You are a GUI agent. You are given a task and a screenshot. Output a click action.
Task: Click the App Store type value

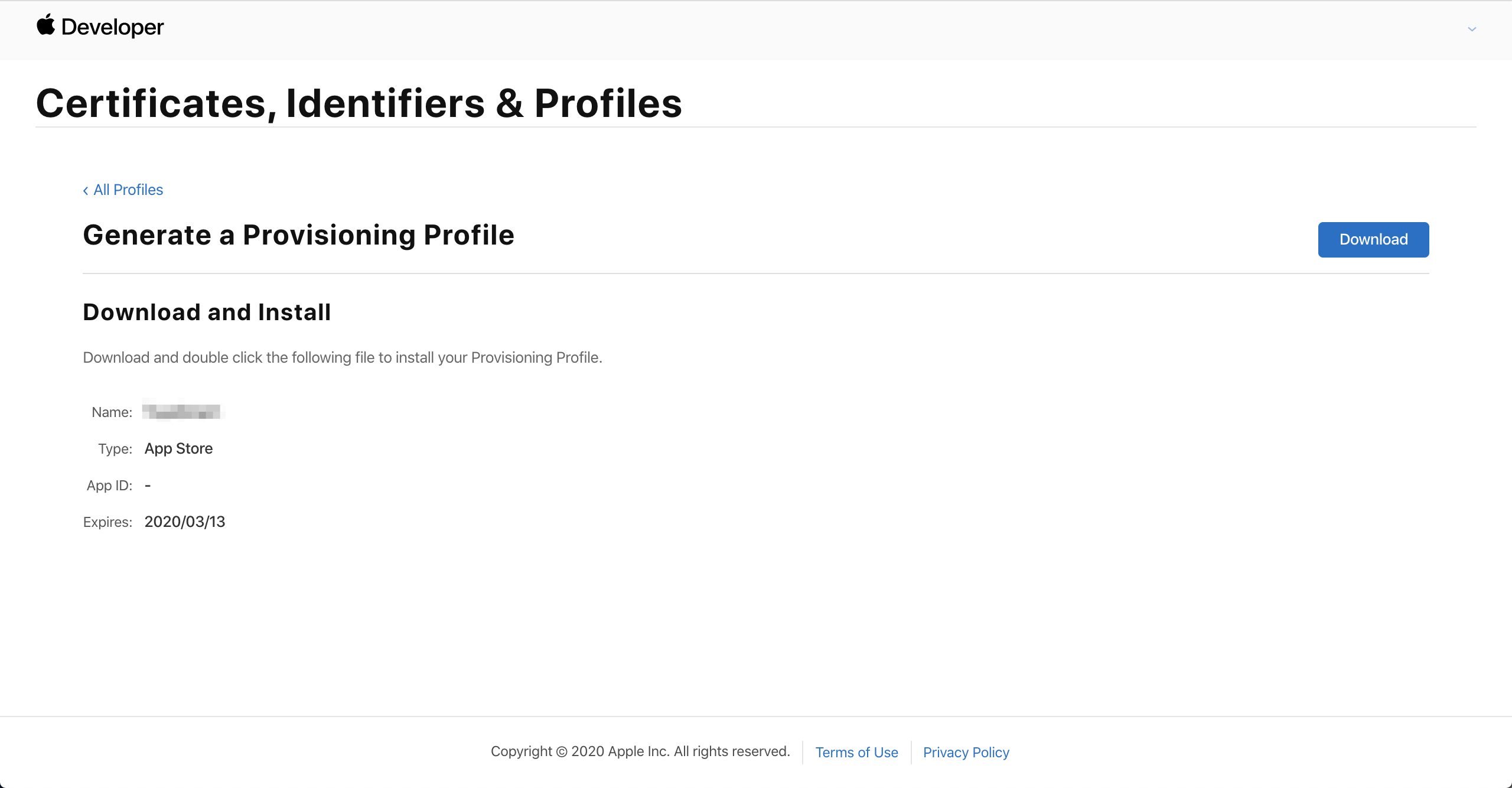pyautogui.click(x=178, y=448)
